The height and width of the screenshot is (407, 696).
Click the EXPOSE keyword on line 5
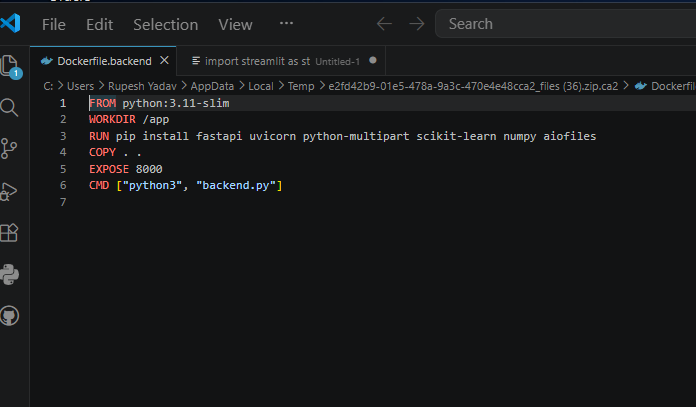[x=109, y=169]
